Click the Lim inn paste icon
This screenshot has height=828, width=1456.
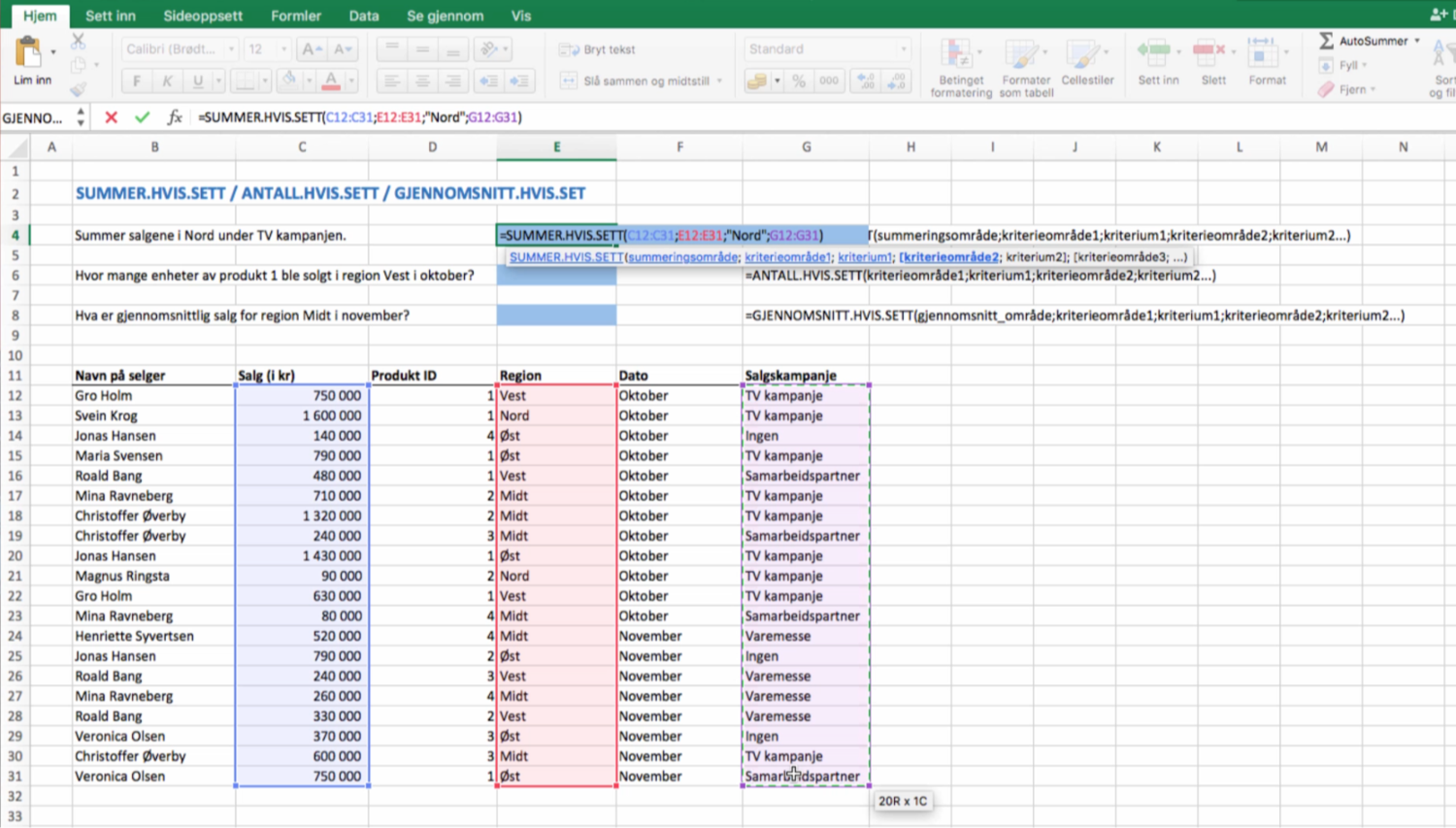tap(28, 52)
